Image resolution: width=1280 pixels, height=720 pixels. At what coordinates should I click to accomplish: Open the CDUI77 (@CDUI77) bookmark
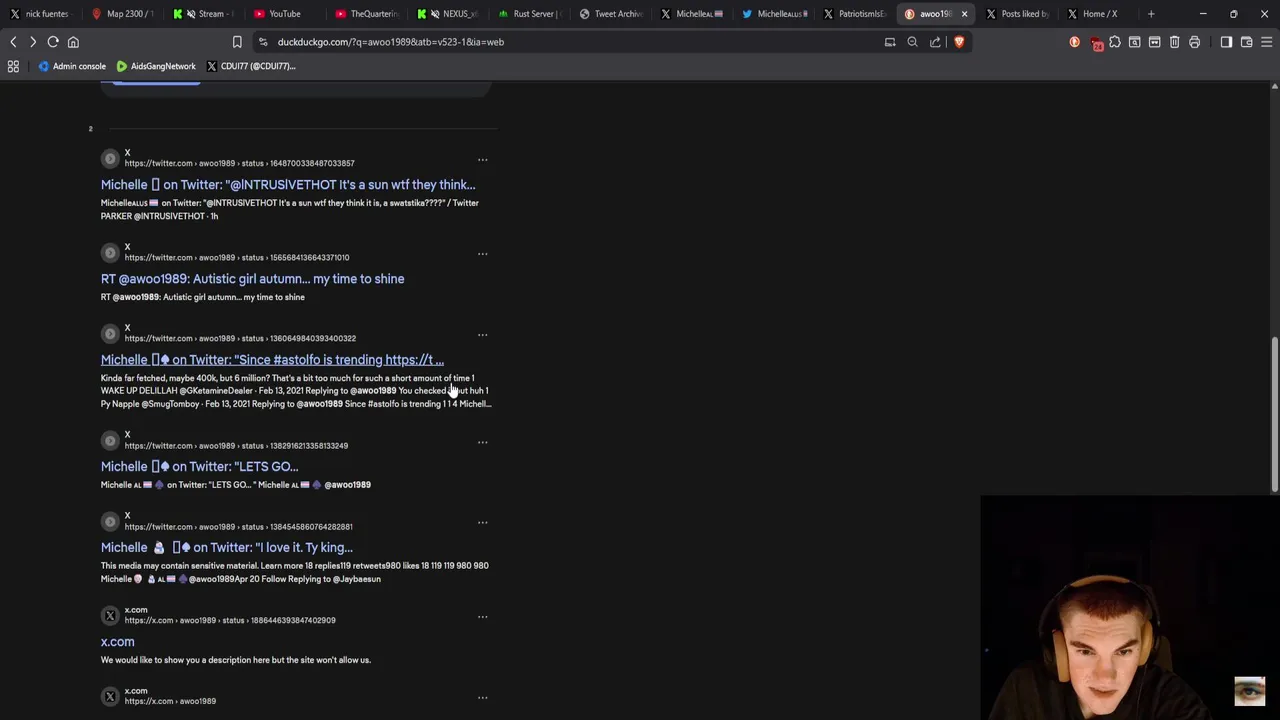pyautogui.click(x=251, y=66)
